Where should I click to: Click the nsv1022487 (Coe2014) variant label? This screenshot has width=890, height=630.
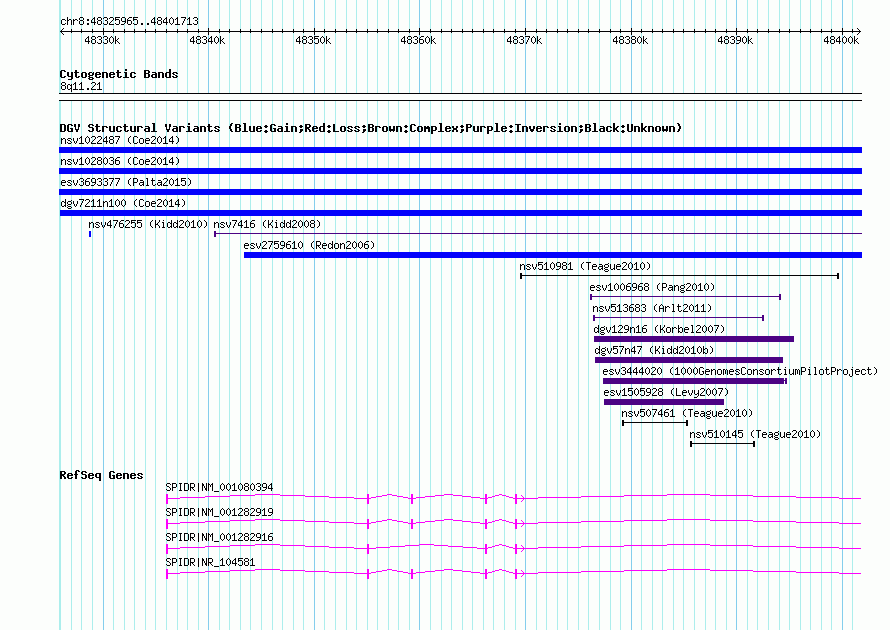(x=120, y=140)
